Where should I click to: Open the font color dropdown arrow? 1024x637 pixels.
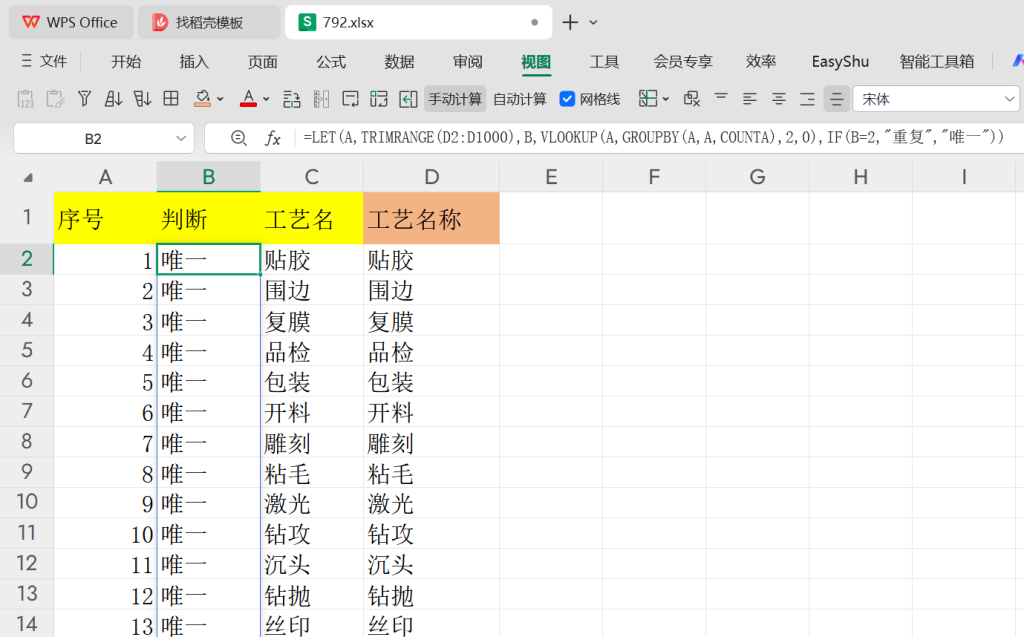pyautogui.click(x=266, y=99)
